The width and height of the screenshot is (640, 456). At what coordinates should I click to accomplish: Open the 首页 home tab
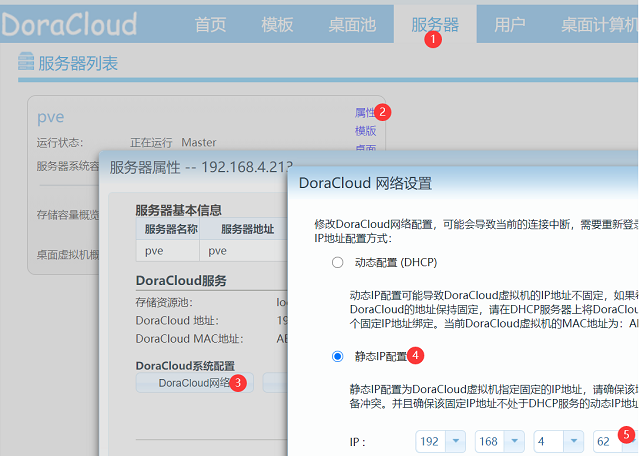click(x=210, y=25)
